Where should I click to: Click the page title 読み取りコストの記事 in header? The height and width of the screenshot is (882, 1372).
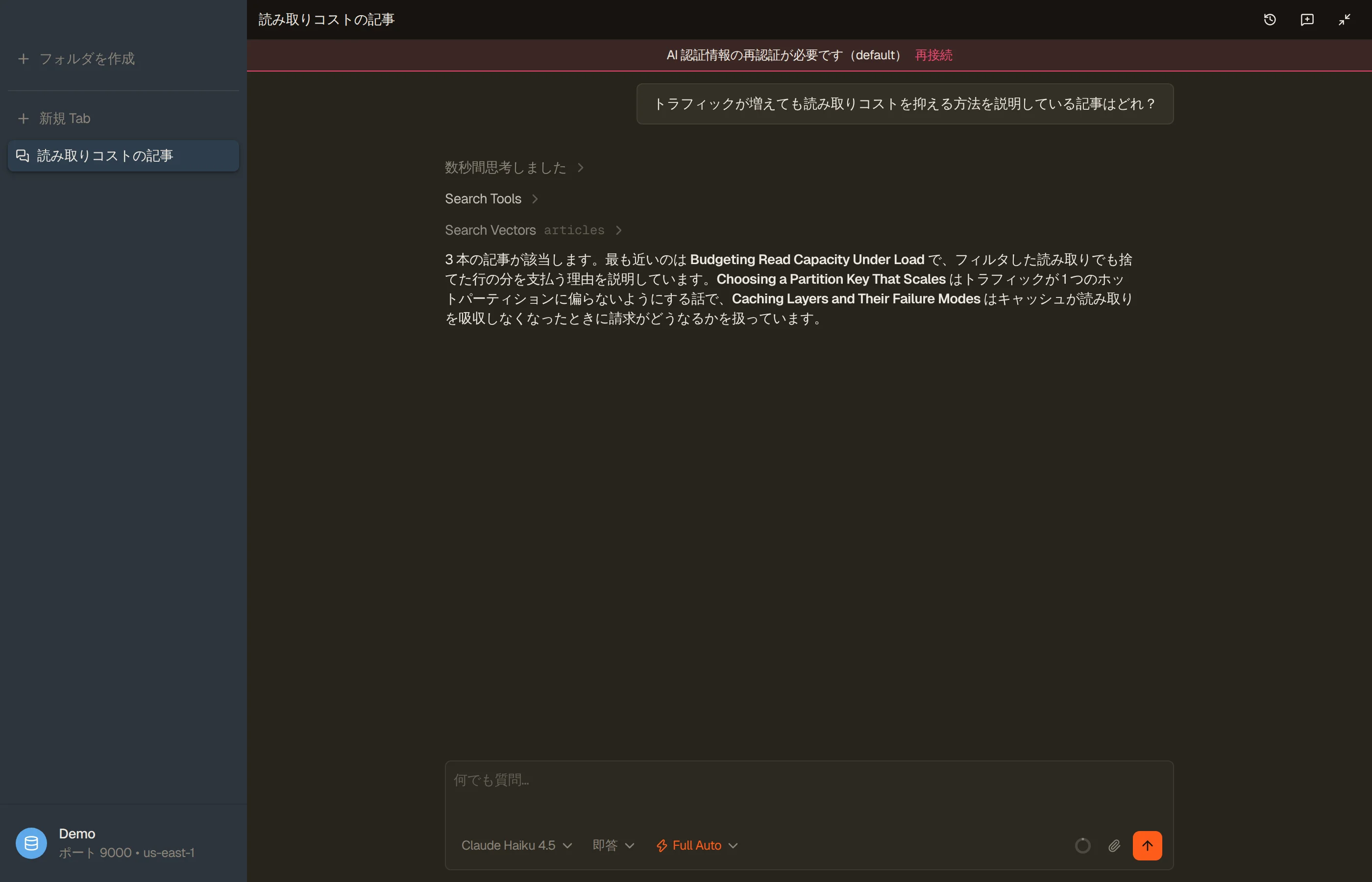[326, 20]
